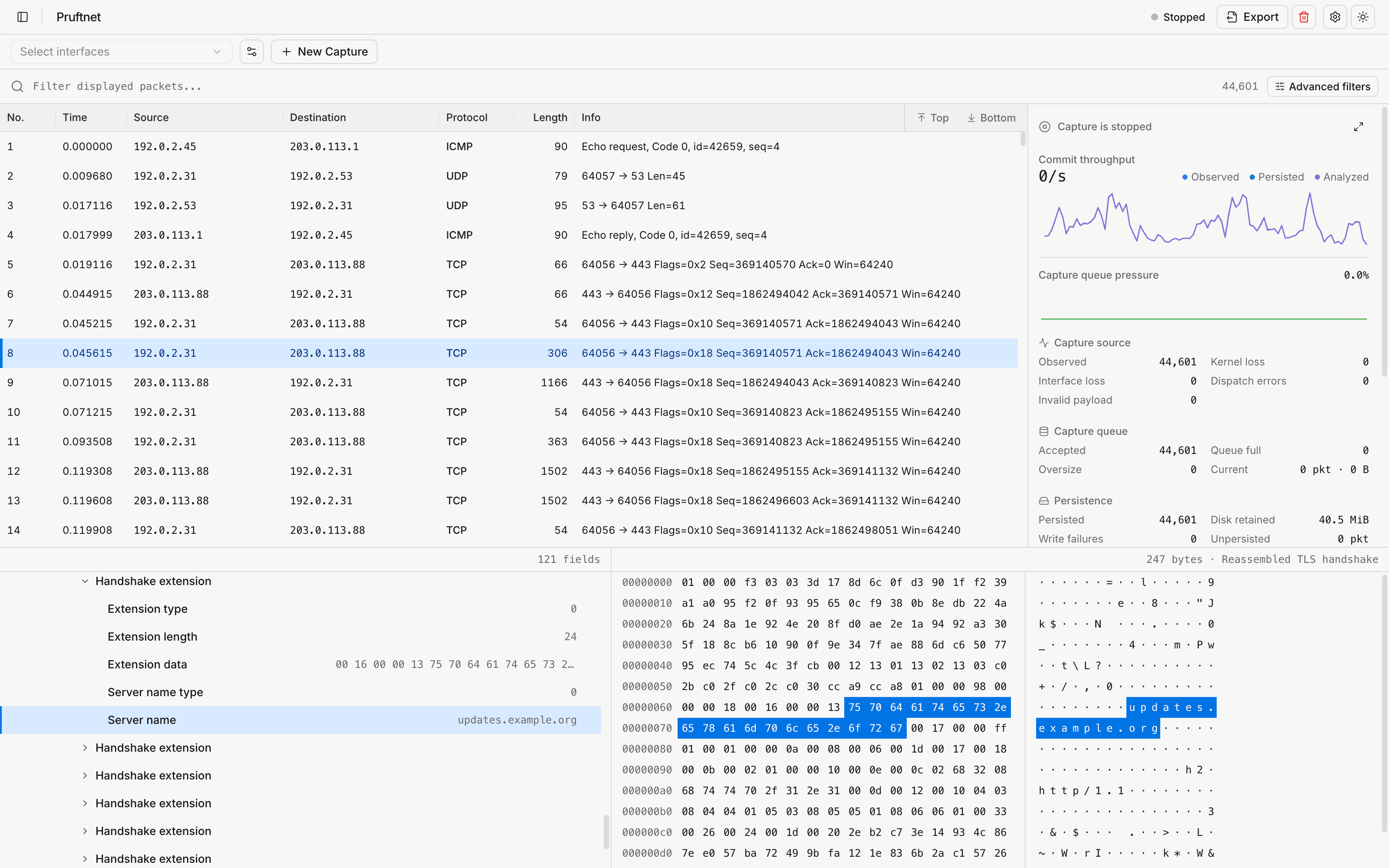
Task: Focus the Filter displayed packets field
Action: (620, 86)
